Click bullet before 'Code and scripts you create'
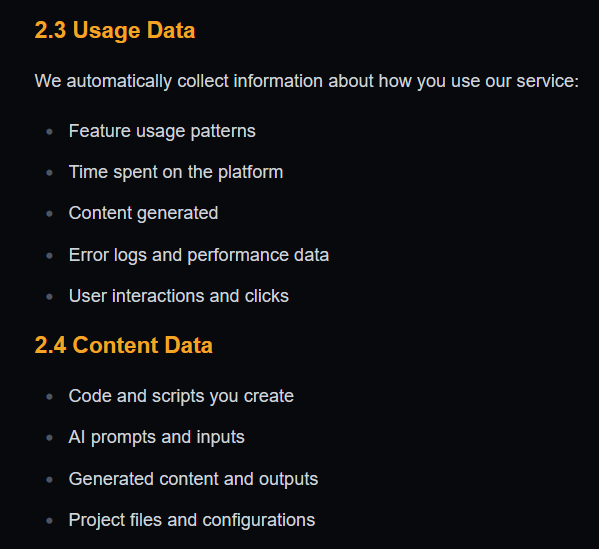Image resolution: width=599 pixels, height=549 pixels. click(x=49, y=397)
